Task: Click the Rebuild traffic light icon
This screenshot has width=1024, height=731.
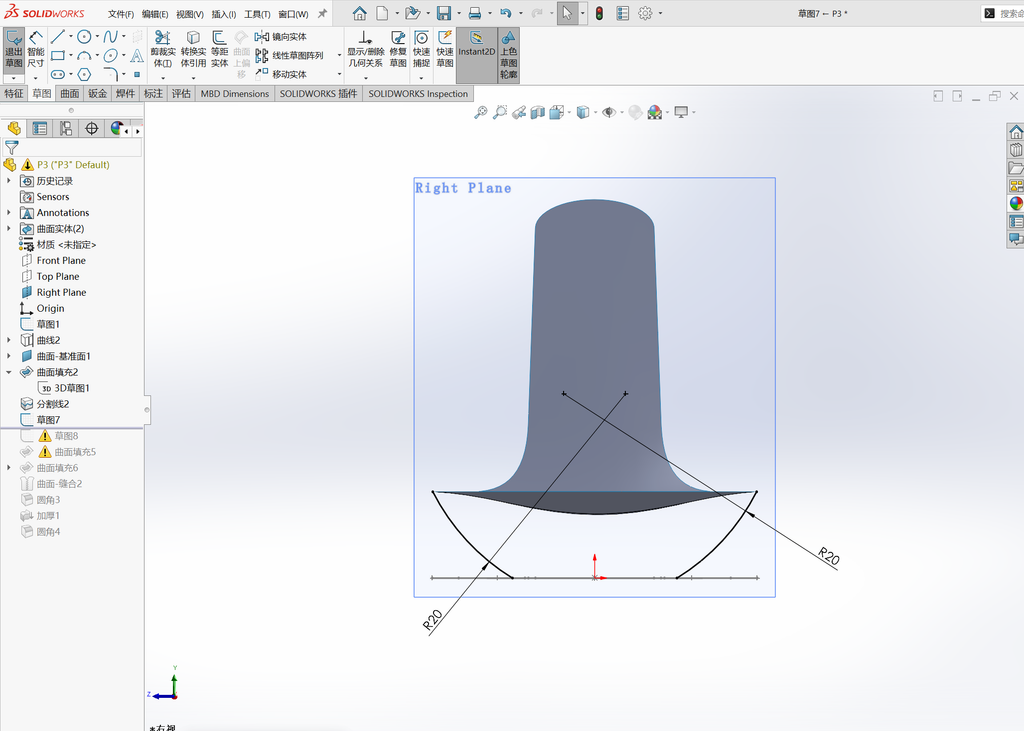Action: point(599,13)
